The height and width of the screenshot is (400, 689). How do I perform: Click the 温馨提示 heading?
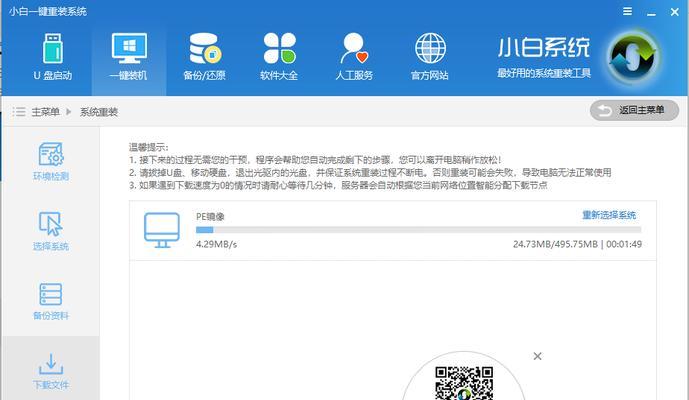point(148,147)
